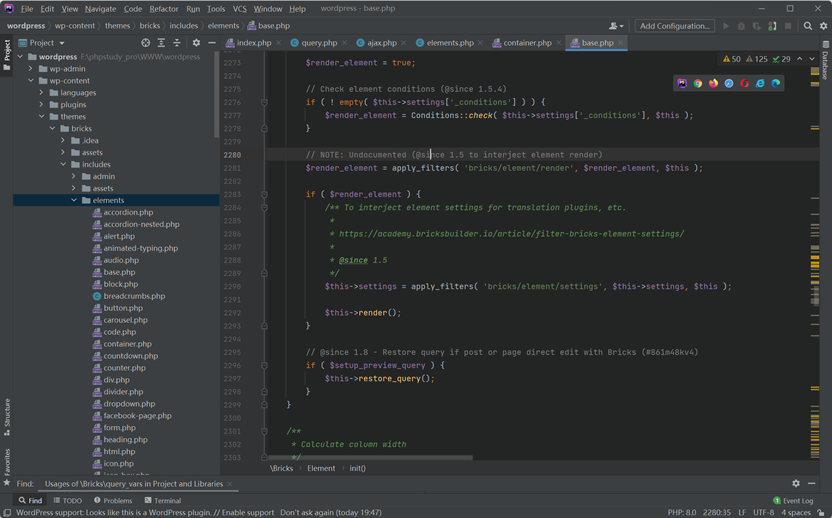Click the Add Configuration button

674,25
